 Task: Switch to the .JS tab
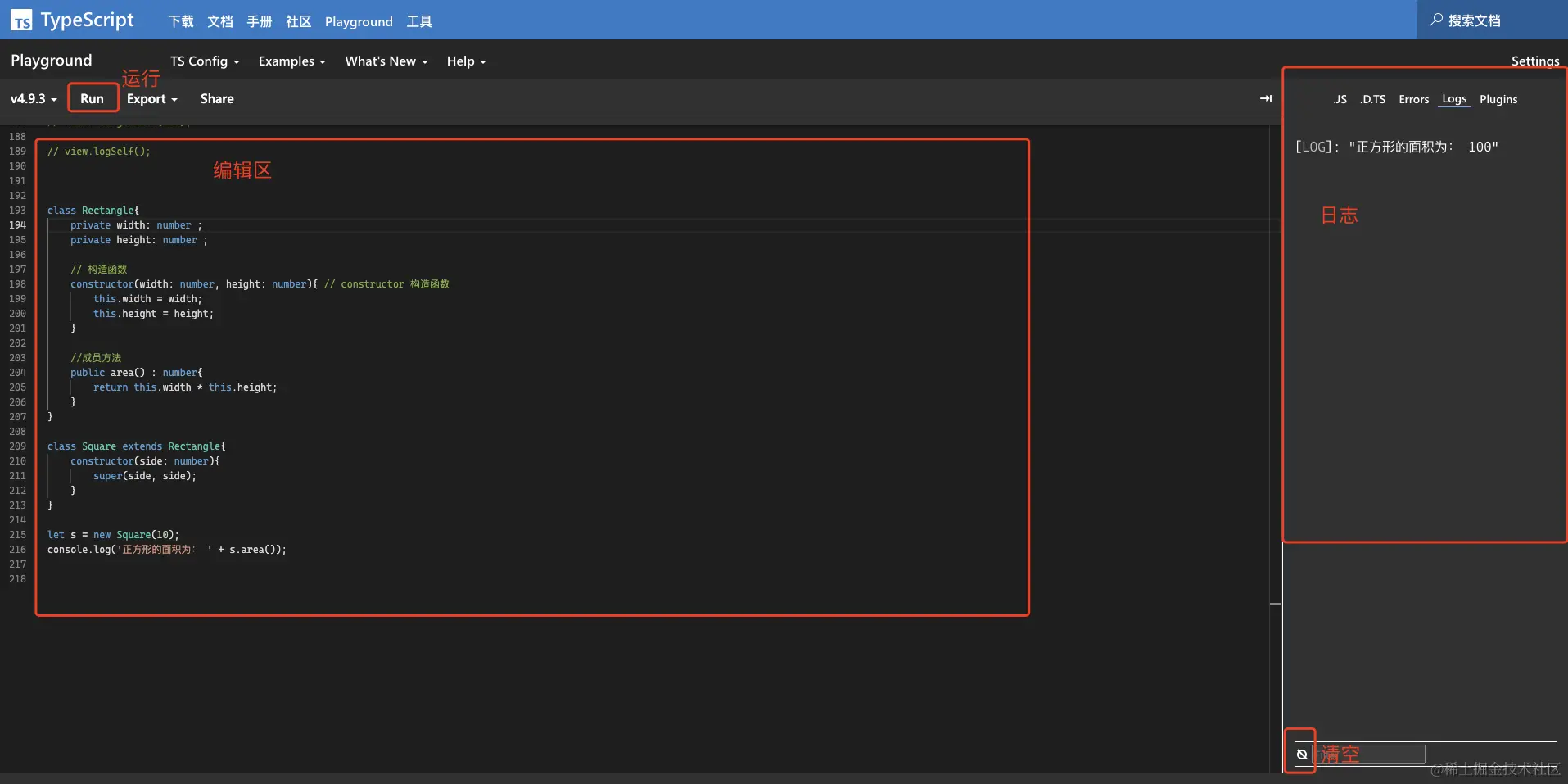[1340, 99]
